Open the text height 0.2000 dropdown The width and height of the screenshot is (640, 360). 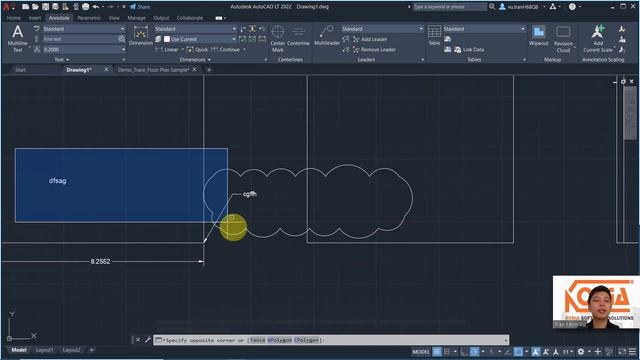coord(84,49)
